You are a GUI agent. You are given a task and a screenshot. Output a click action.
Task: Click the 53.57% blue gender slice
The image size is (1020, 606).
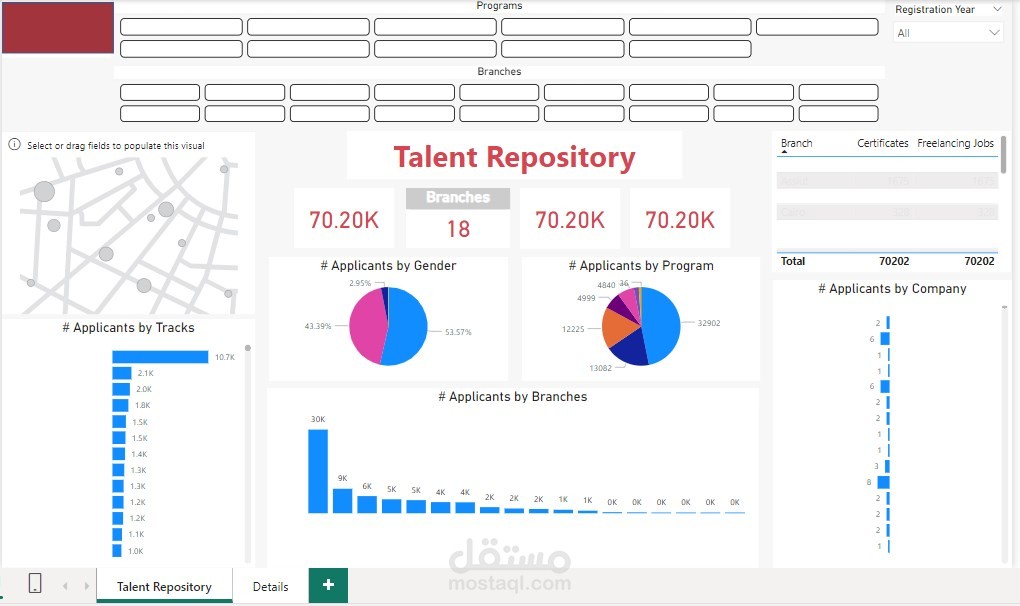coord(407,325)
